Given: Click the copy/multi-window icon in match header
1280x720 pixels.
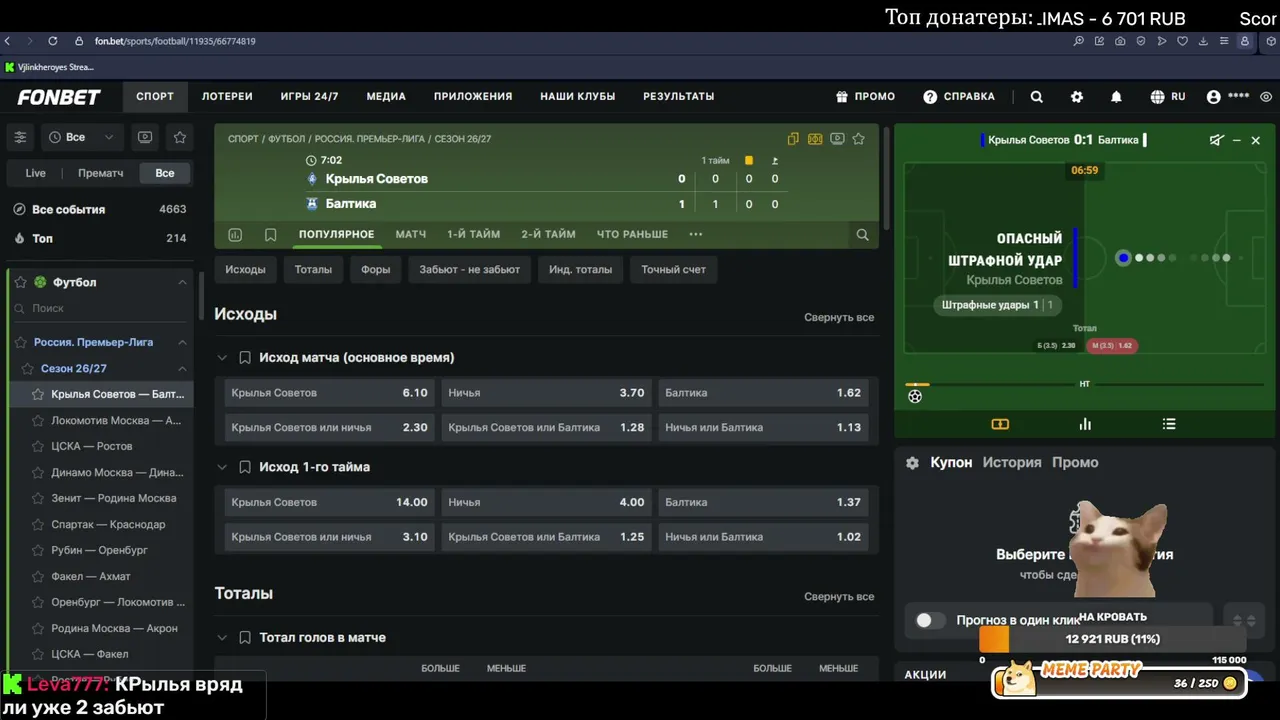Looking at the screenshot, I should point(793,139).
